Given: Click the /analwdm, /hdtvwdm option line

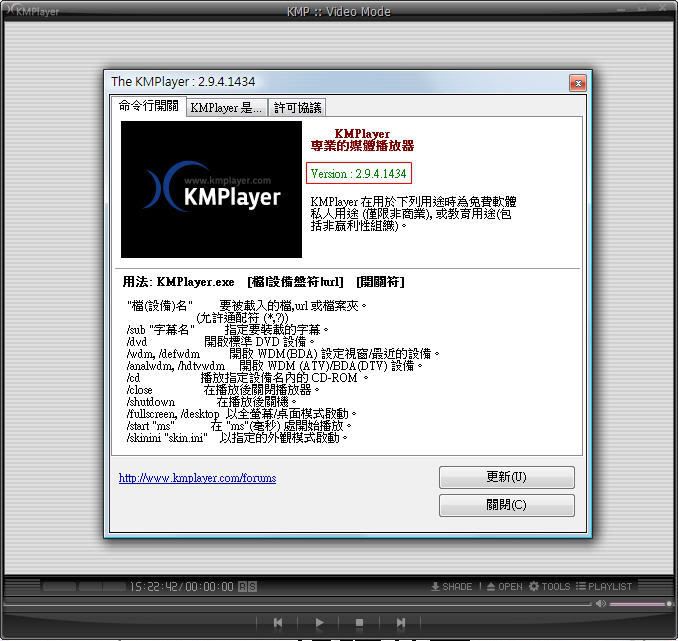Looking at the screenshot, I should click(x=275, y=366).
